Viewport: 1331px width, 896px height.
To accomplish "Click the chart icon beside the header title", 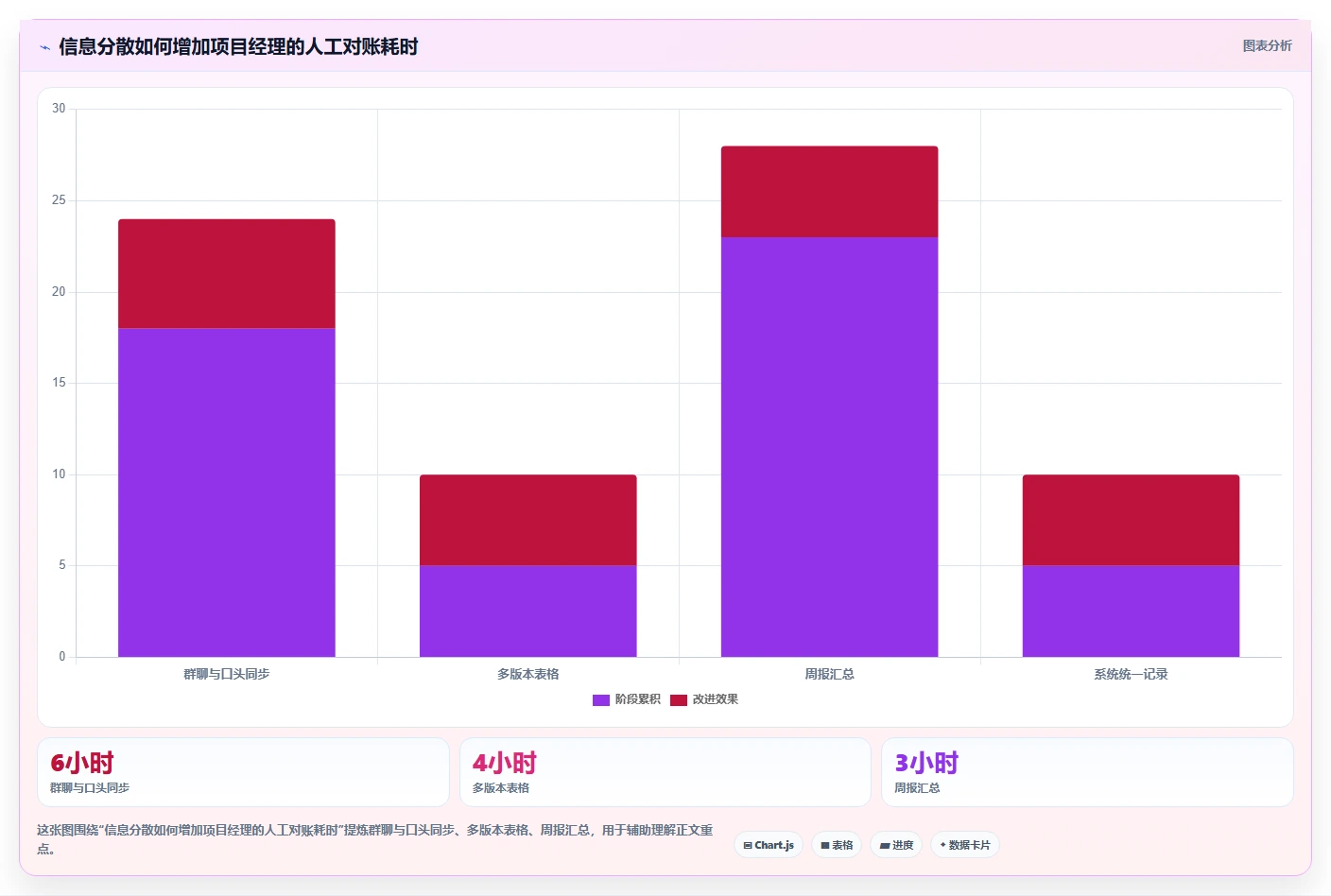I will click(44, 47).
